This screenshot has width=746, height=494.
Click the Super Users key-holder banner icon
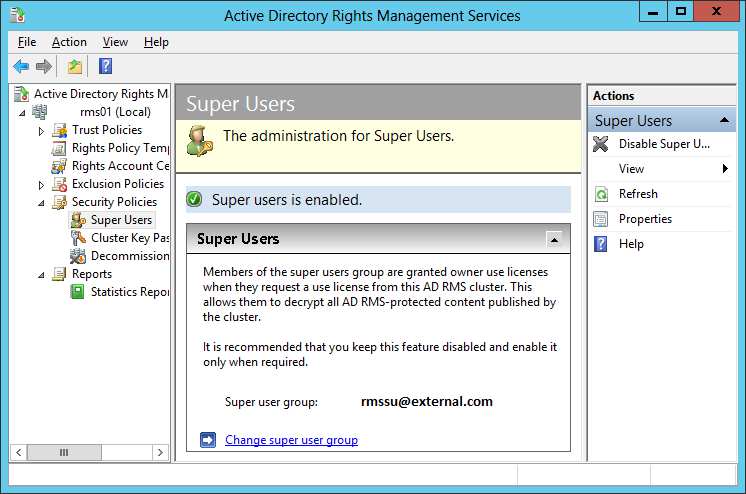tap(199, 141)
